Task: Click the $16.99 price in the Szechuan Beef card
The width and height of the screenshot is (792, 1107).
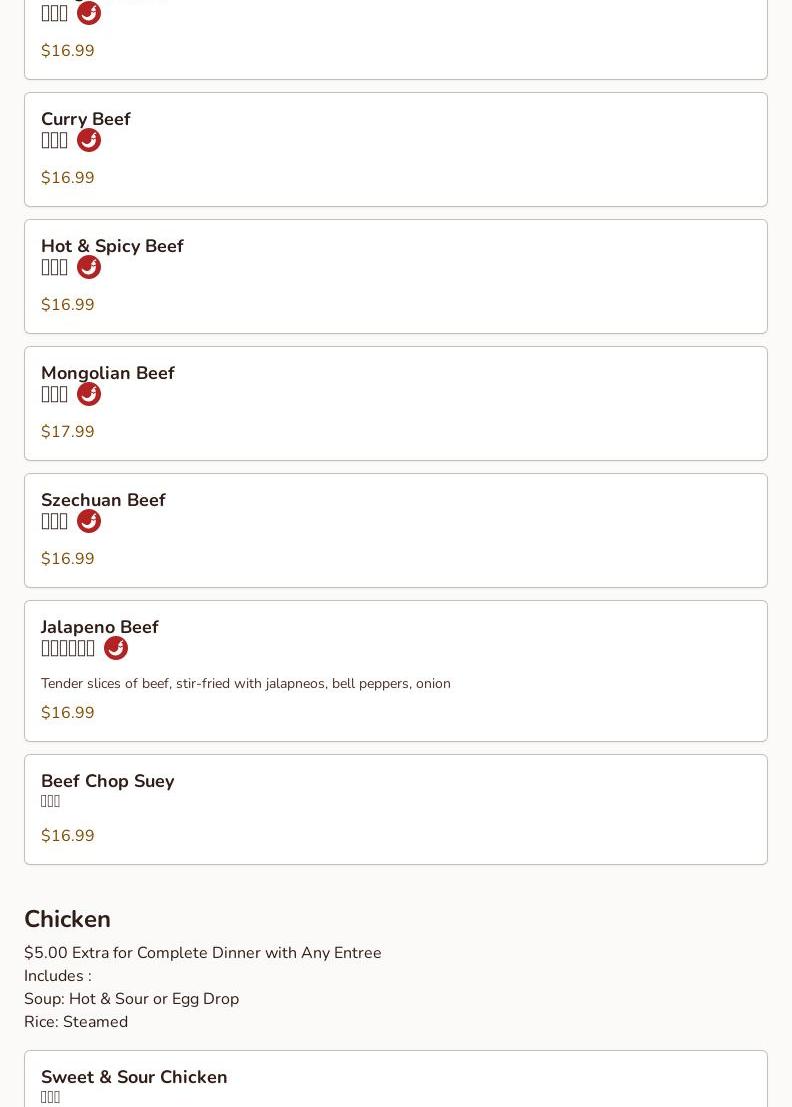Action: [68, 559]
